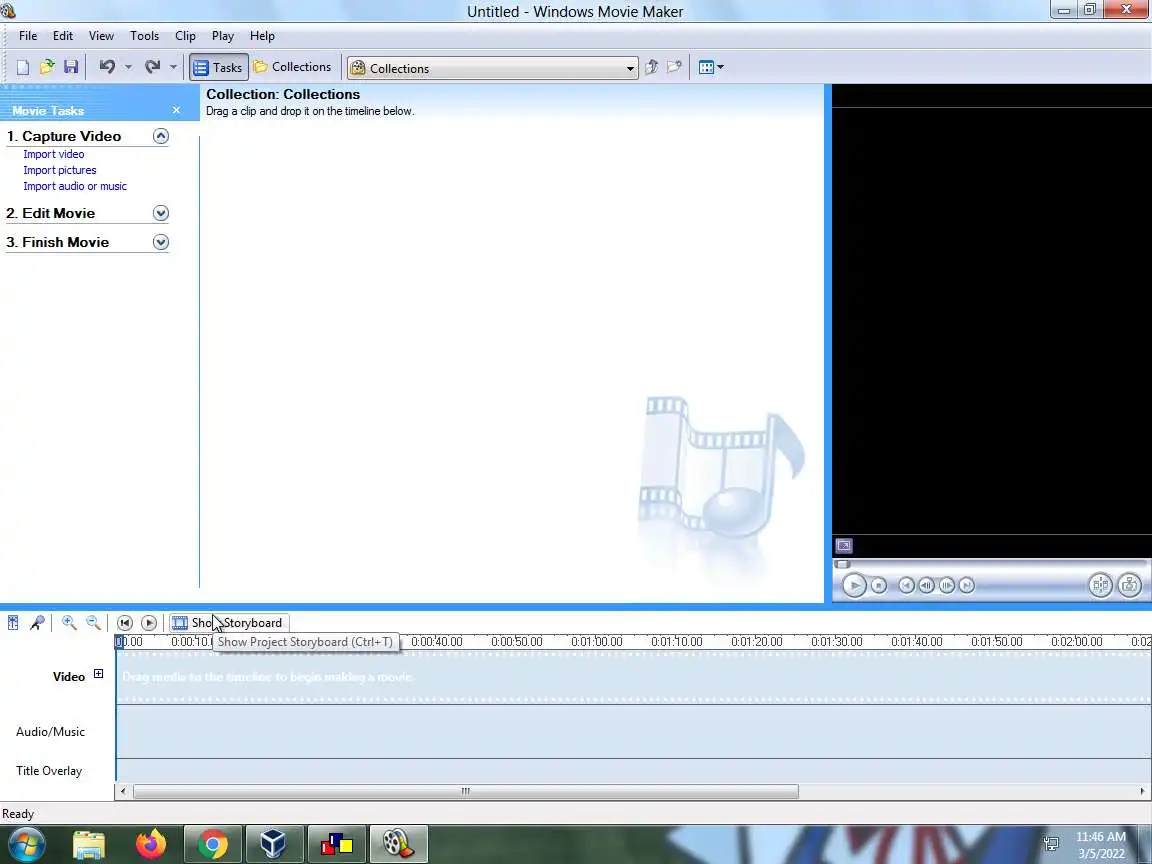Click the Import audio or music link
This screenshot has width=1152, height=864.
tap(75, 187)
